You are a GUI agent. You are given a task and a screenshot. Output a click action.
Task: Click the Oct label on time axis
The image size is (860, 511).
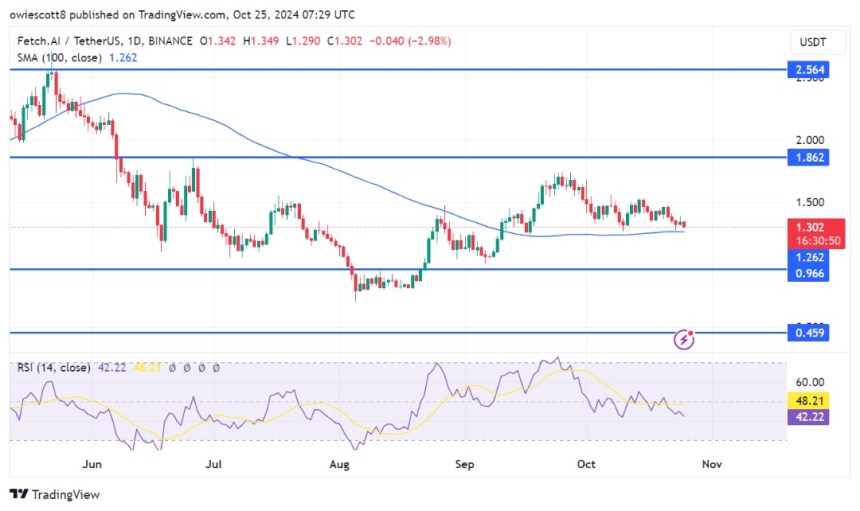584,465
